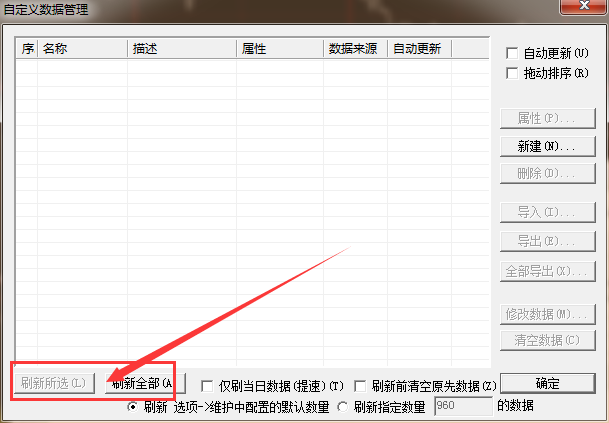Click the 导入(I)... button
Viewport: 609px width, 423px height.
click(548, 212)
